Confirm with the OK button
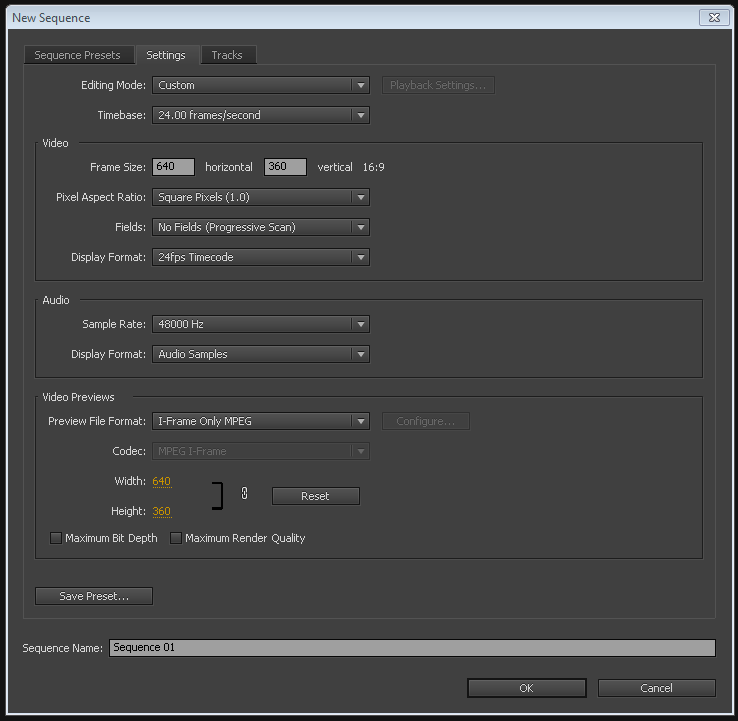 tap(527, 688)
